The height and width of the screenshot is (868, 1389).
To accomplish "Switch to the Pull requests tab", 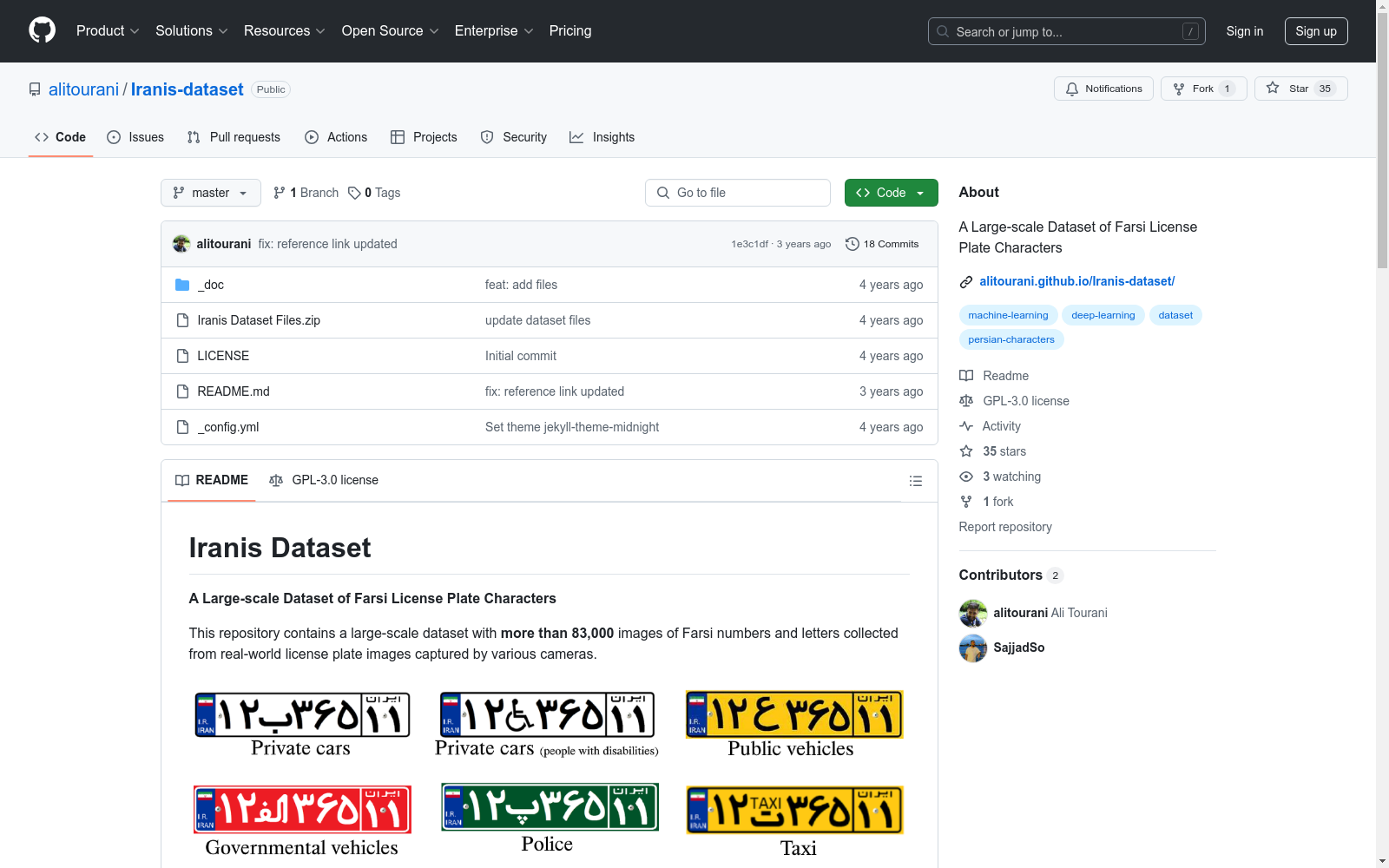I will point(234,137).
